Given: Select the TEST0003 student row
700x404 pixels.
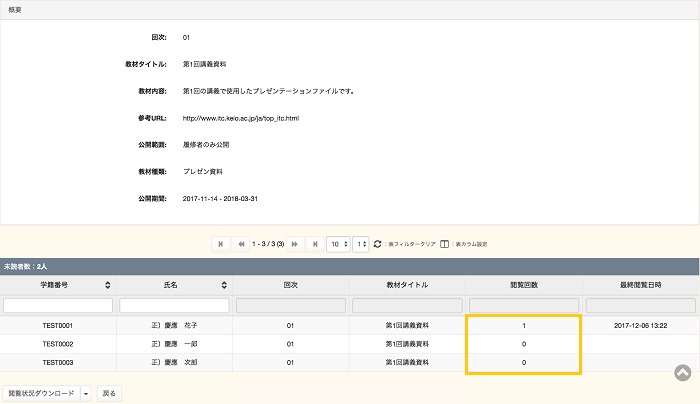Looking at the screenshot, I should 58,361.
